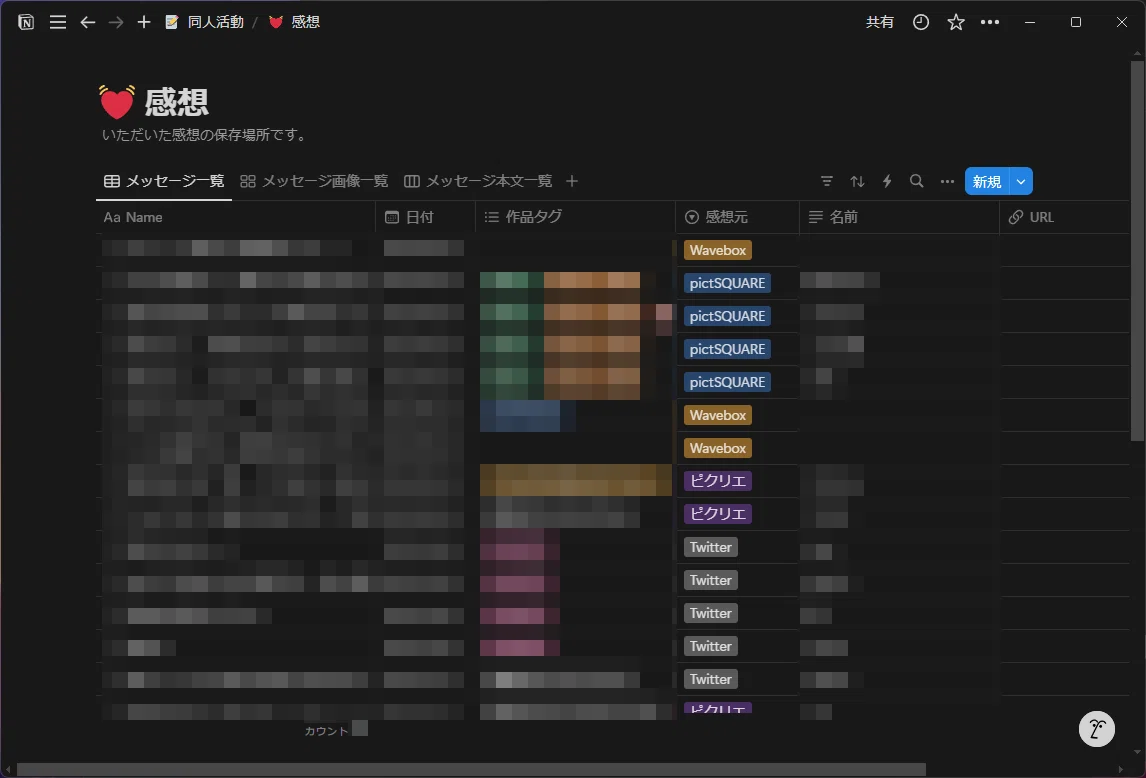This screenshot has width=1146, height=778.
Task: Select Wavebox tag in first row
Action: [718, 250]
